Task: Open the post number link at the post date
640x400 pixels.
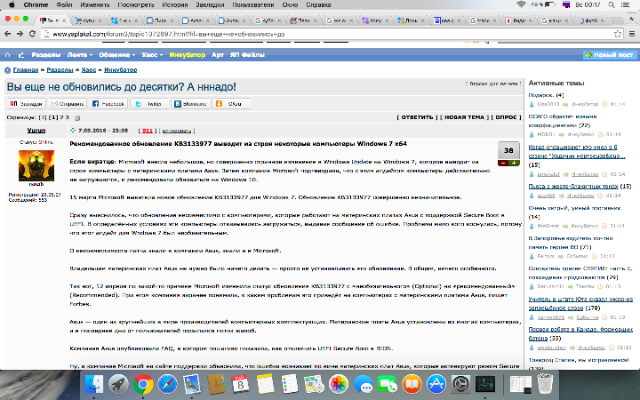Action: click(147, 131)
